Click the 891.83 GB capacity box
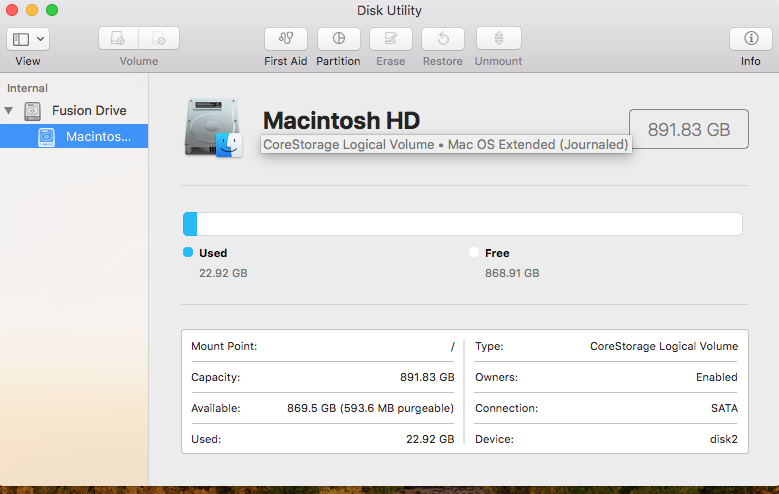The width and height of the screenshot is (779, 494). click(x=689, y=129)
